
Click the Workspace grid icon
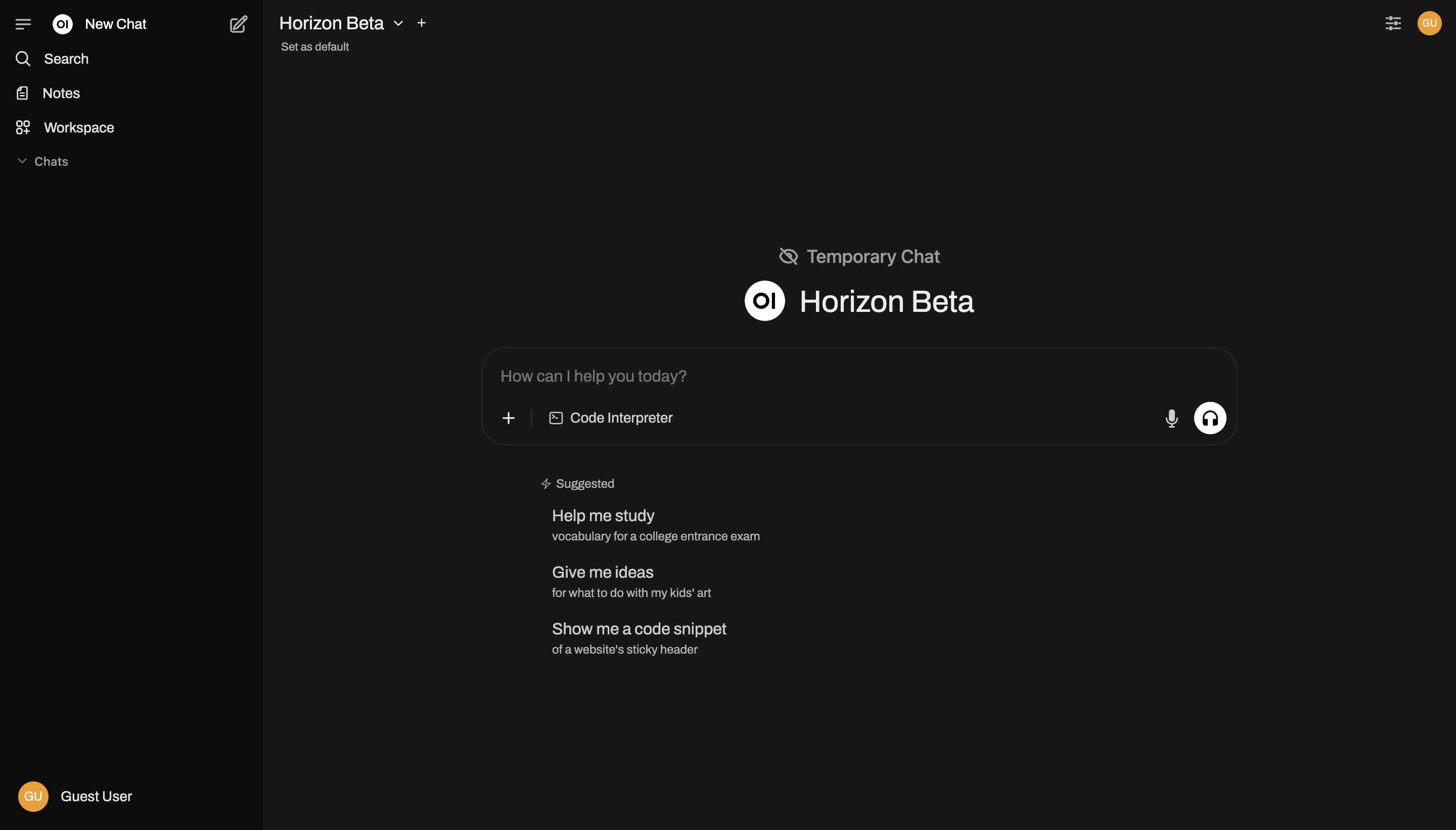click(23, 127)
